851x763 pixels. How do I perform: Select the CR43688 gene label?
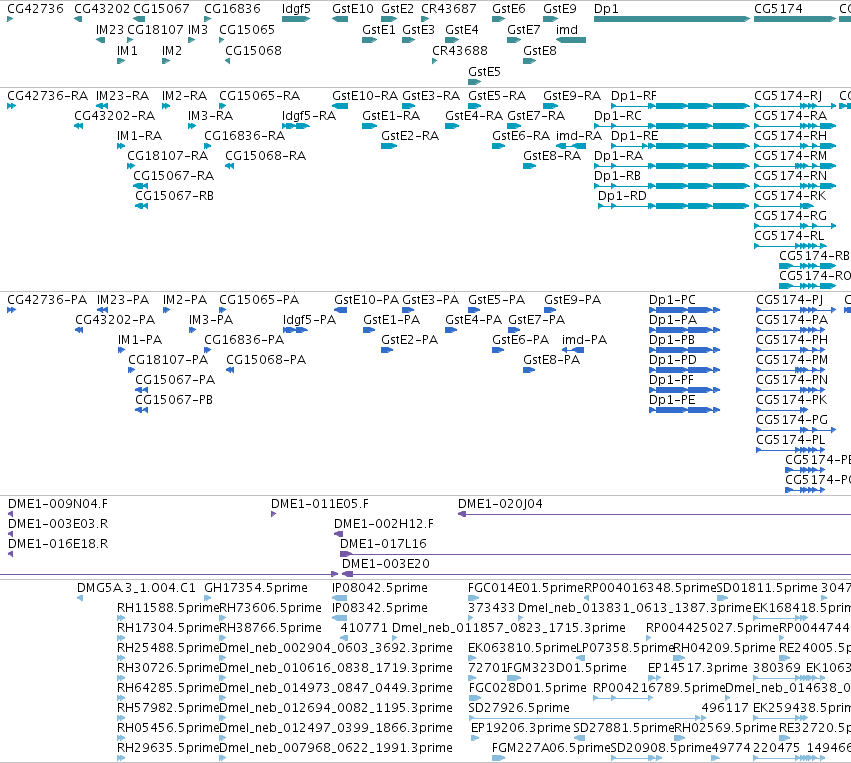[460, 51]
